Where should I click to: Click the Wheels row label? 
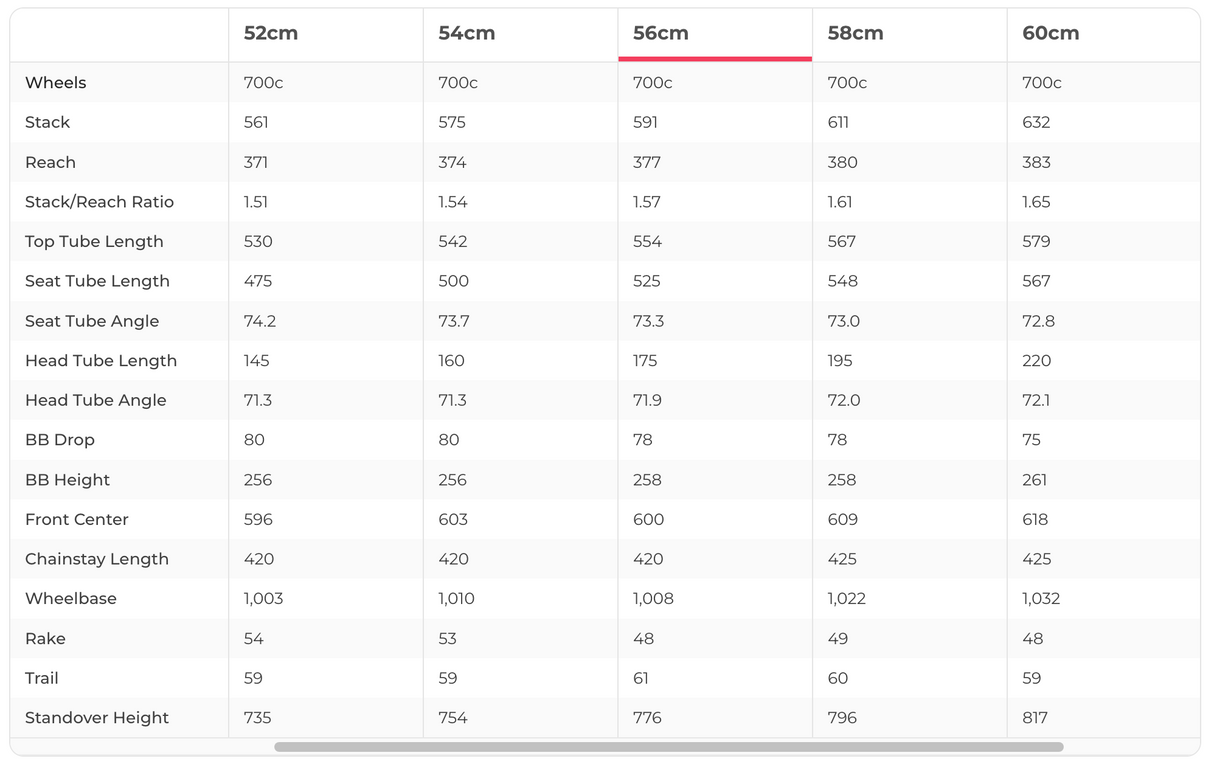56,83
